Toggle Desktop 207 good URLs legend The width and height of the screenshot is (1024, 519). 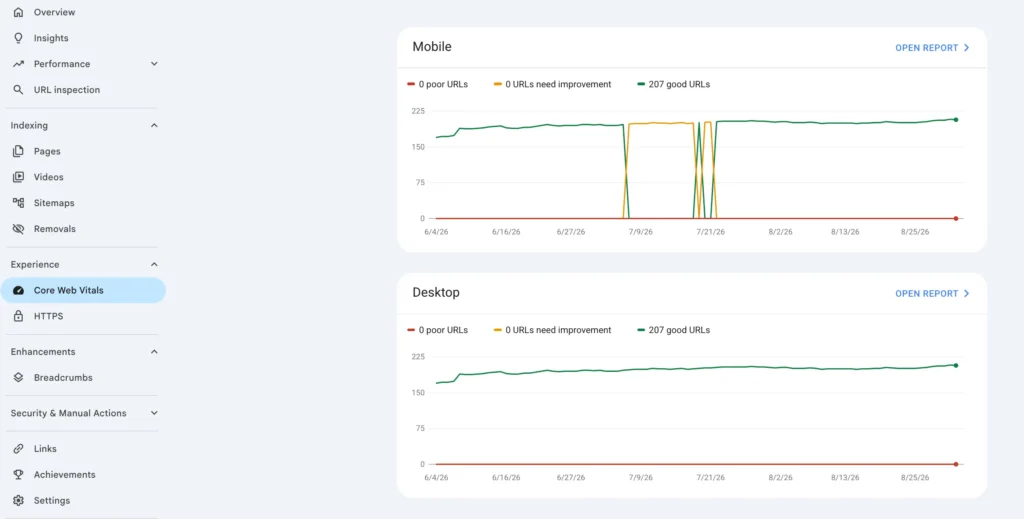coord(673,330)
